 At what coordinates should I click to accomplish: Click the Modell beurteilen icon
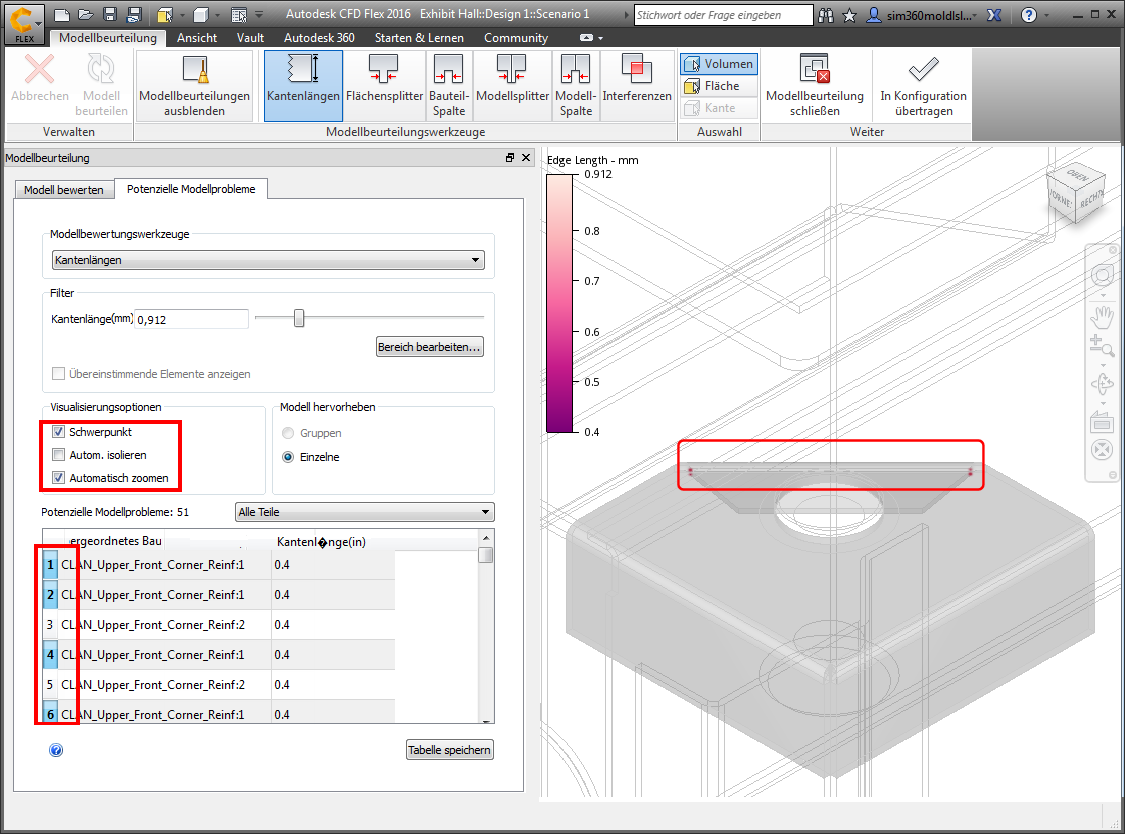coord(101,70)
